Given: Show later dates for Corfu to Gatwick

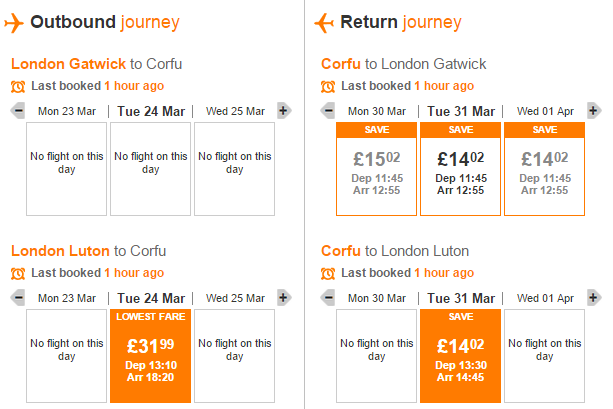Looking at the screenshot, I should click(x=594, y=111).
